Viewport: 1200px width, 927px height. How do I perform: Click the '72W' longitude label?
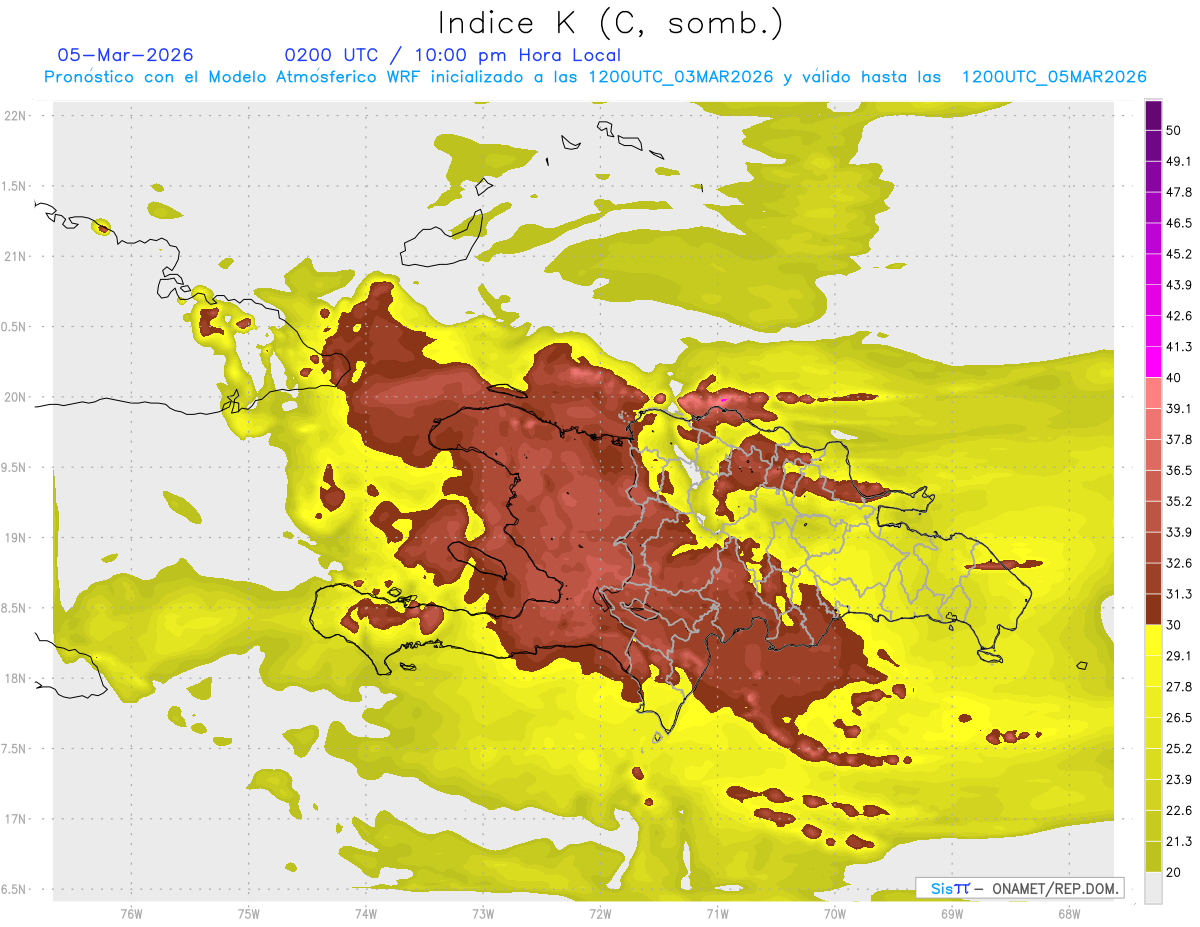[600, 913]
